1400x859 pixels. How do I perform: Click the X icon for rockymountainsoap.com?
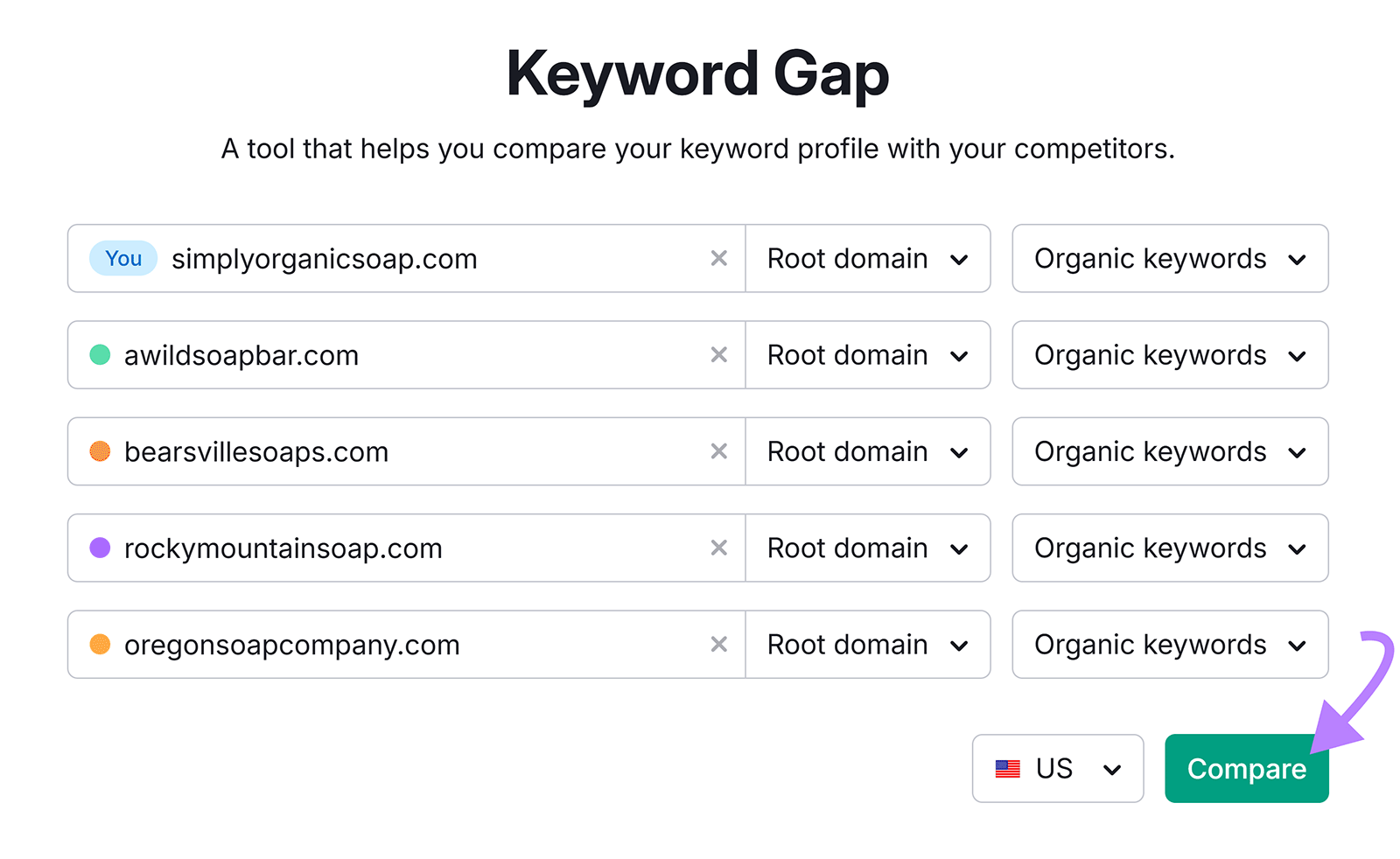718,548
